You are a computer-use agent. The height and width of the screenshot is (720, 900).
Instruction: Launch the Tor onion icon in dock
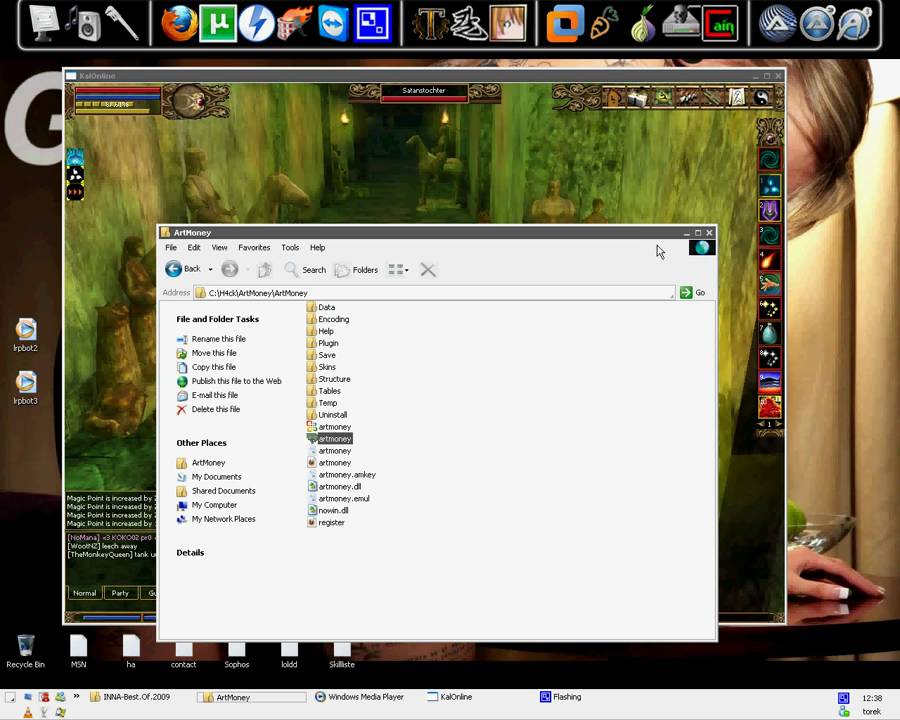[643, 24]
